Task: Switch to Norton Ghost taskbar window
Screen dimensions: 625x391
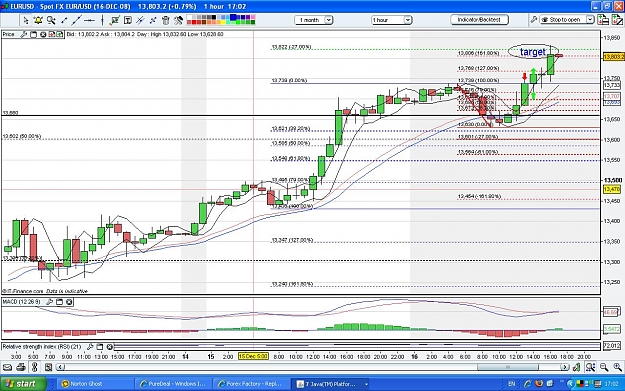Action: pos(94,384)
